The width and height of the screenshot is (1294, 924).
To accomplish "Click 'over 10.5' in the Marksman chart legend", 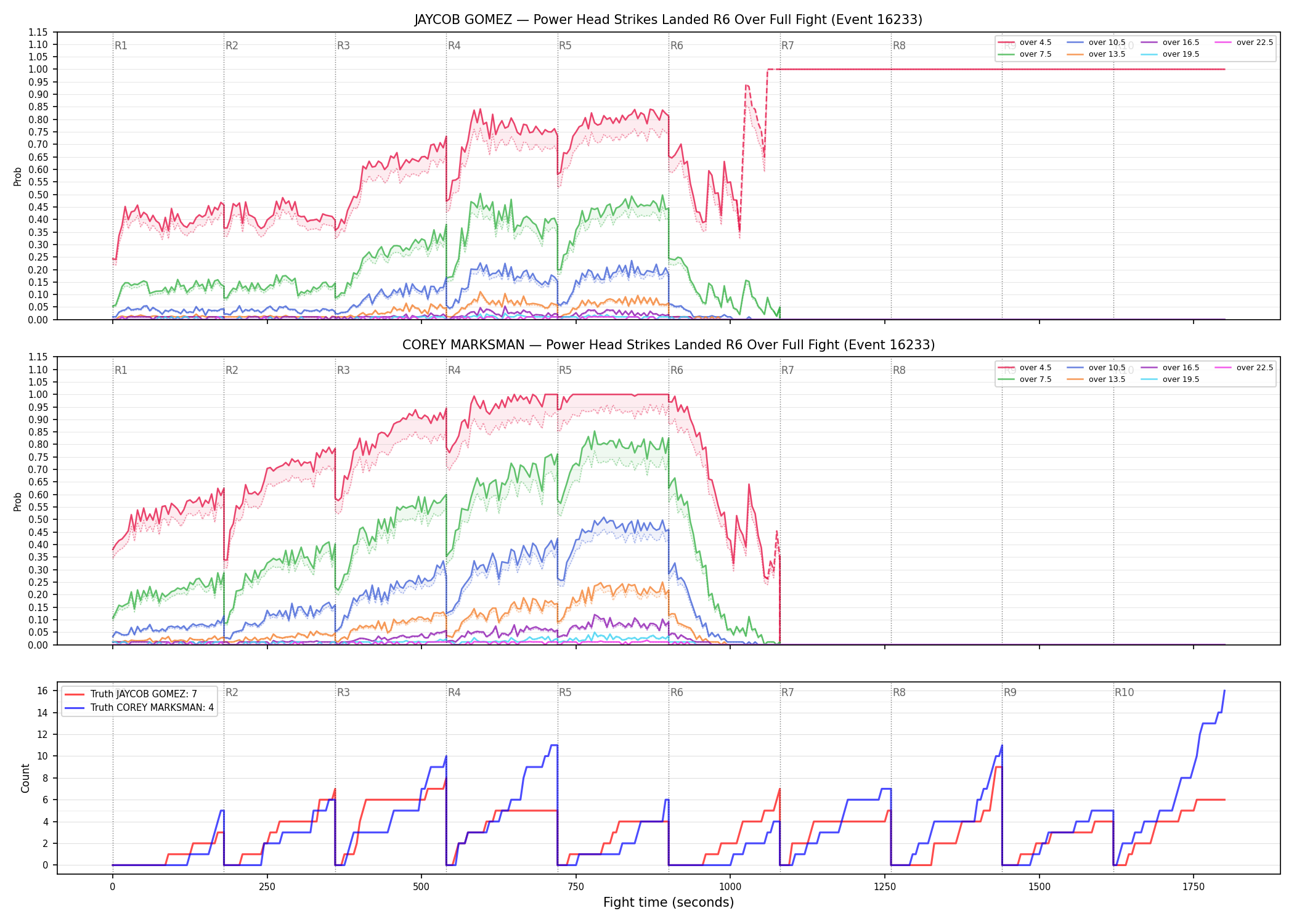I will click(x=1107, y=368).
